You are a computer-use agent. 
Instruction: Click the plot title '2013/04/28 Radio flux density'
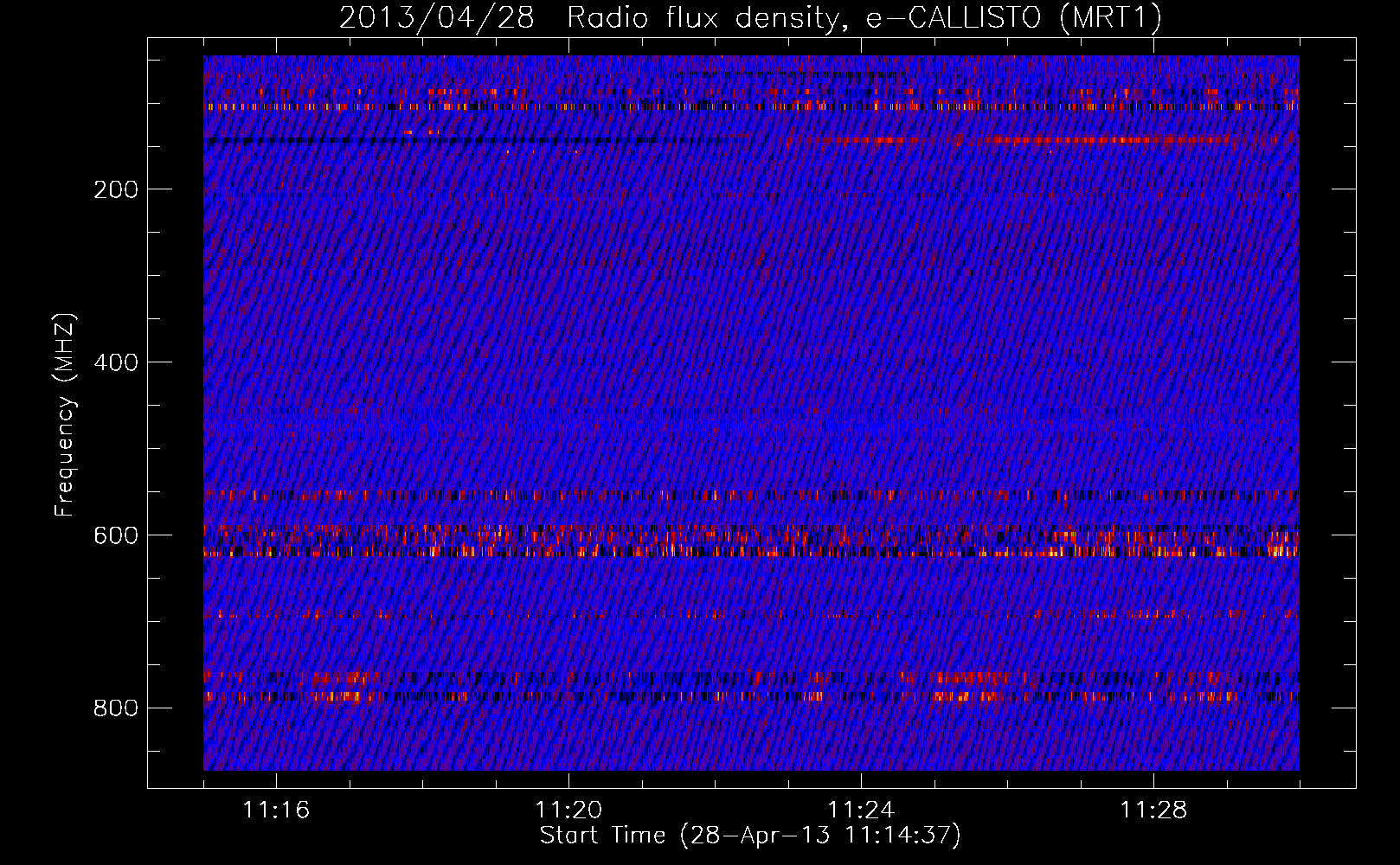point(750,18)
